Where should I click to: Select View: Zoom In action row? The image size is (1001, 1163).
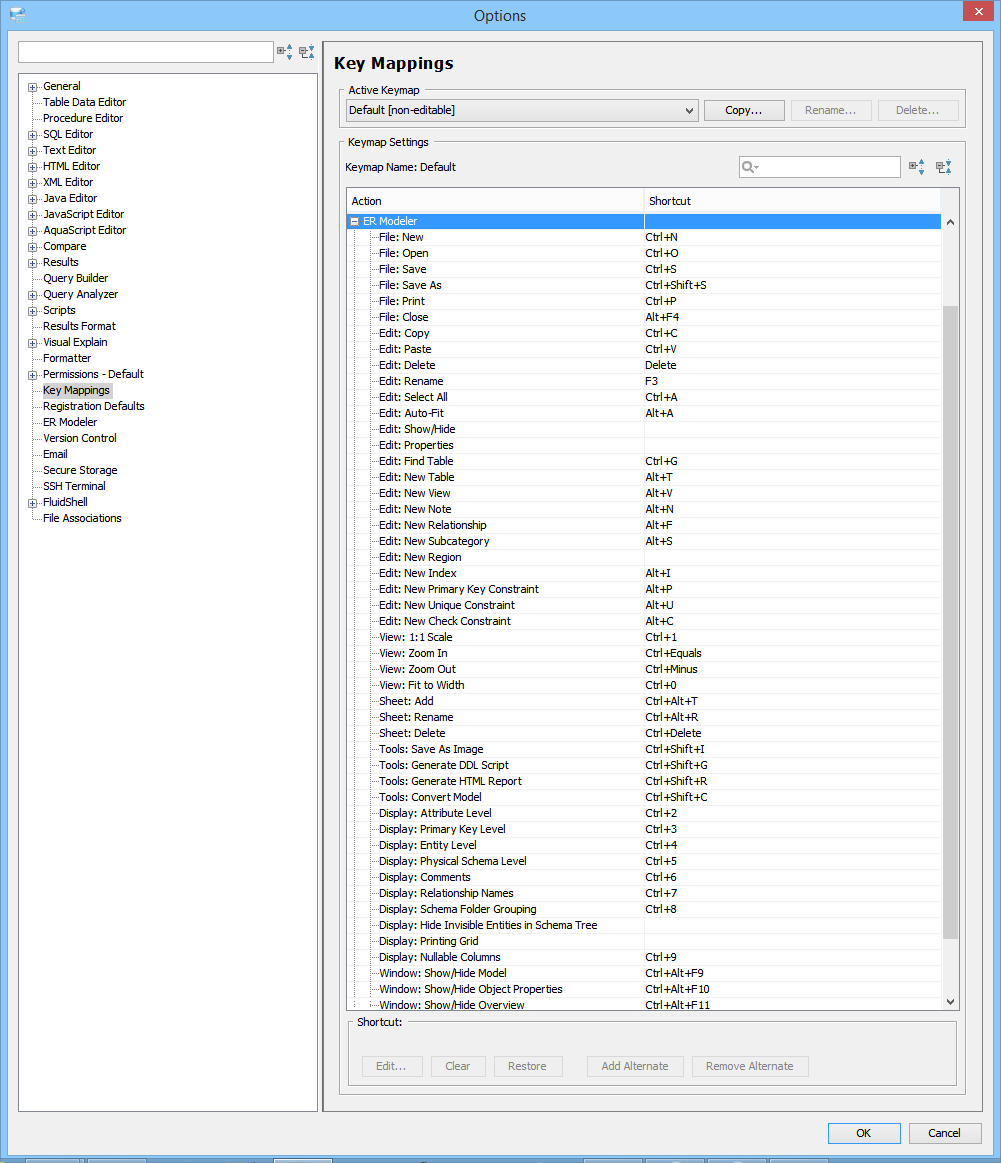pos(644,653)
